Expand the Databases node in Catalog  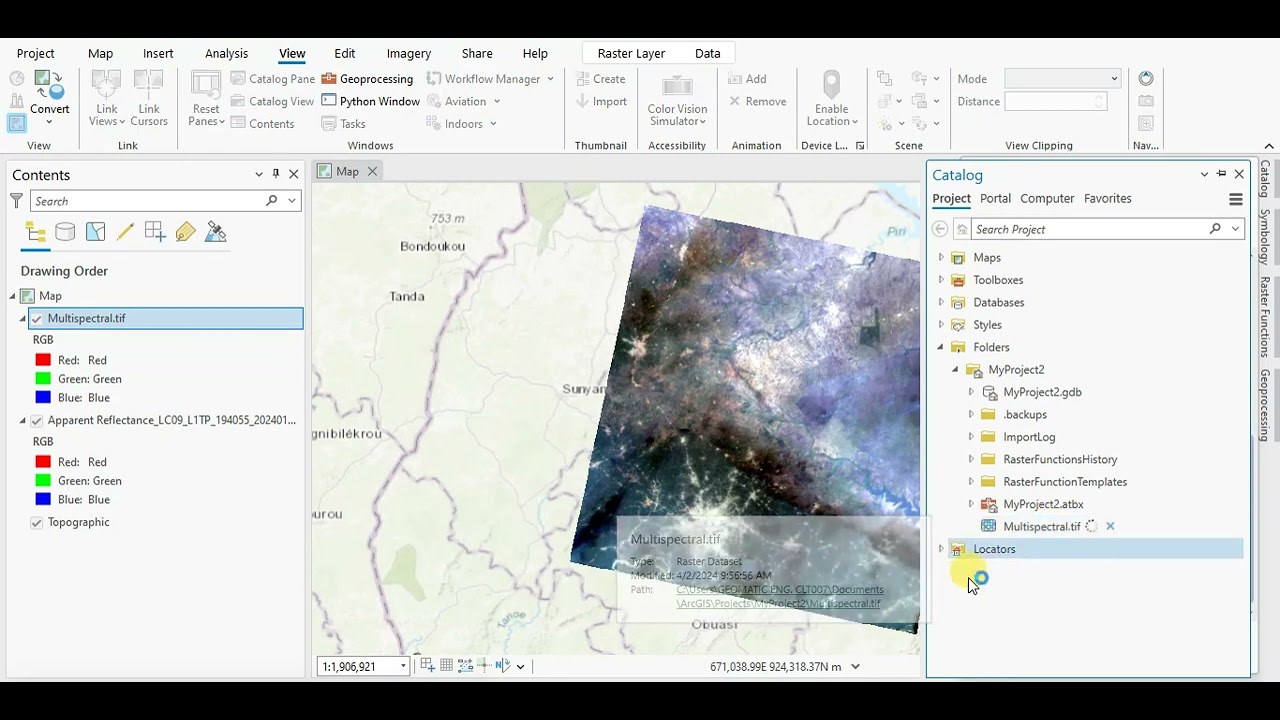(x=940, y=302)
